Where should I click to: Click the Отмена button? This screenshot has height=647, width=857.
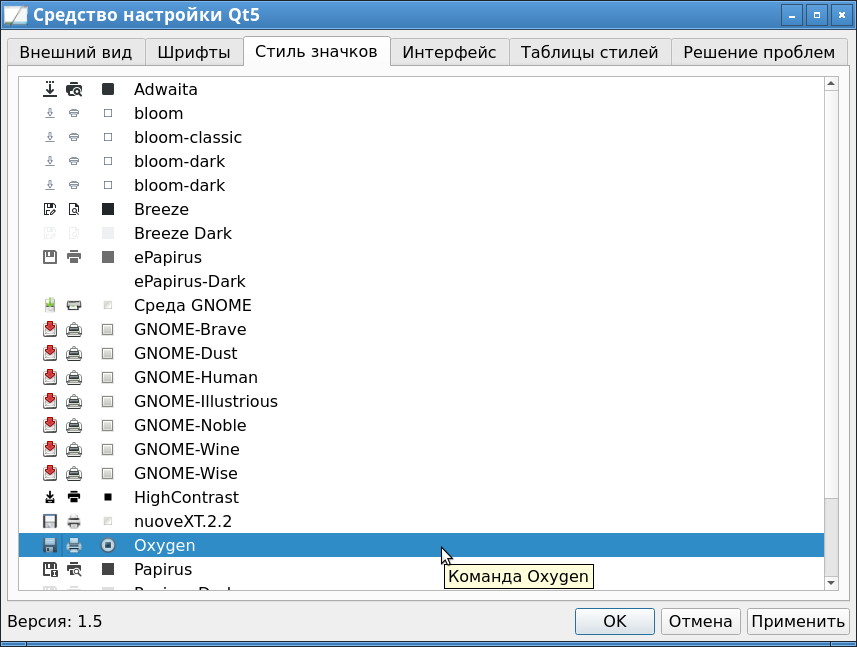(701, 621)
